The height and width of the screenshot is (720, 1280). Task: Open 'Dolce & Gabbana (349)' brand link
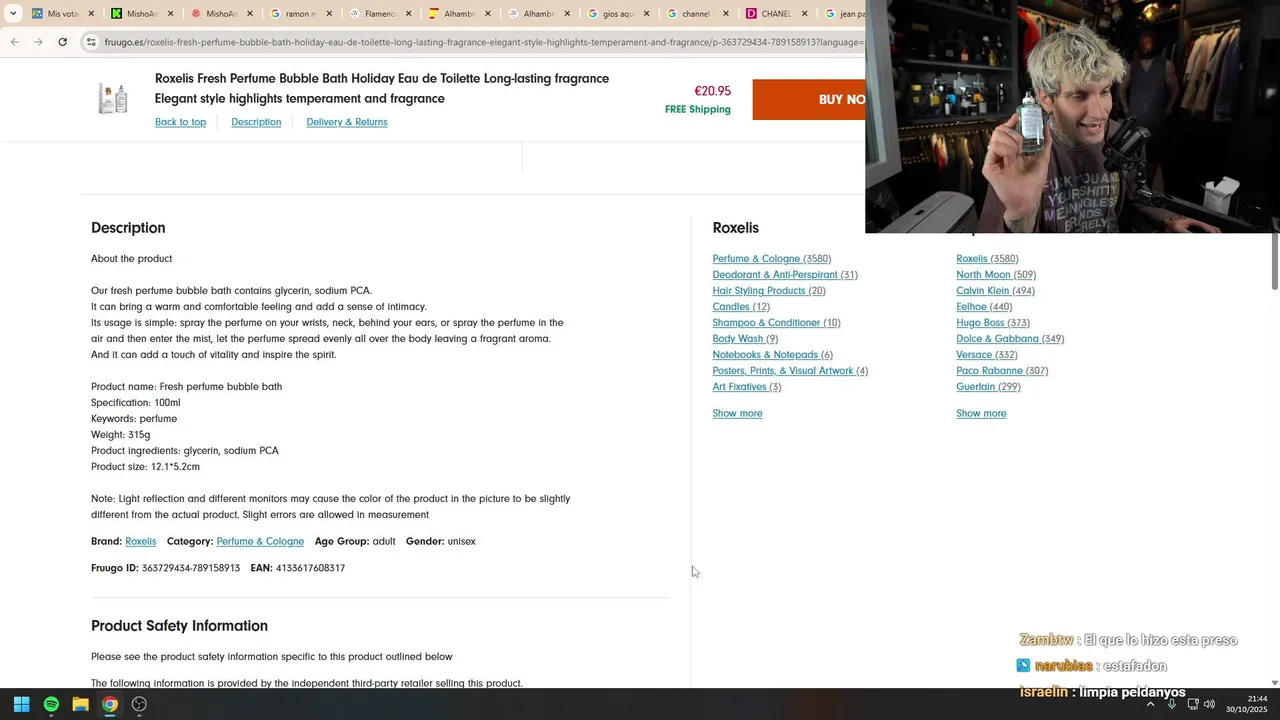[x=1010, y=339]
